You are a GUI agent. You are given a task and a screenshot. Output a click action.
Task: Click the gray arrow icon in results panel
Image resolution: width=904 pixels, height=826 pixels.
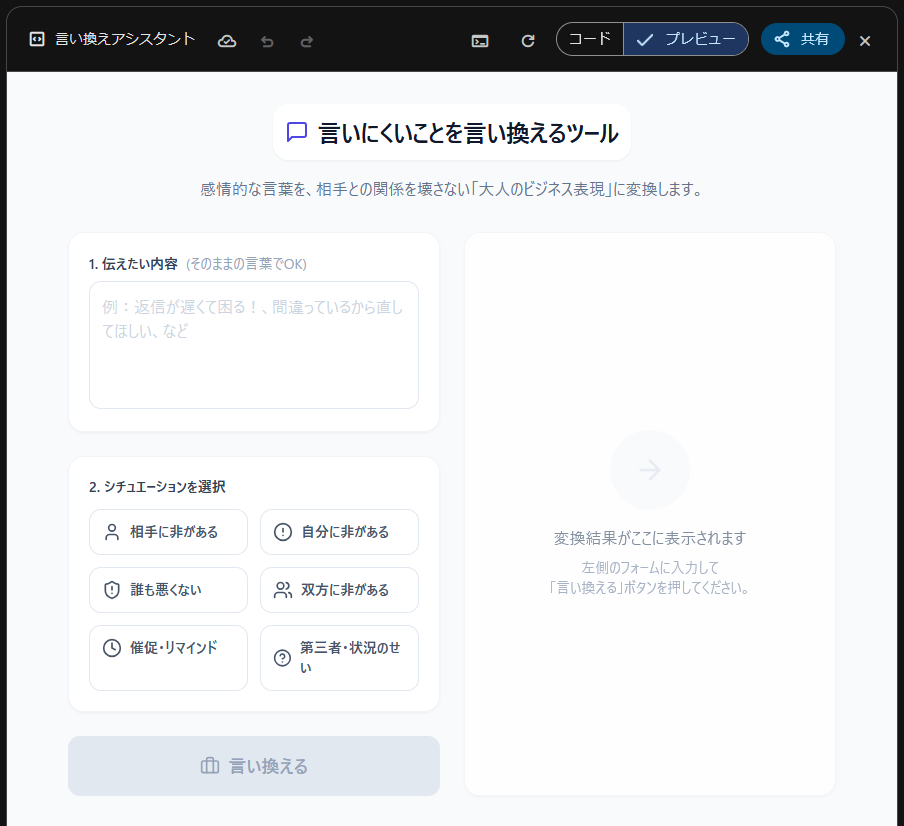650,470
